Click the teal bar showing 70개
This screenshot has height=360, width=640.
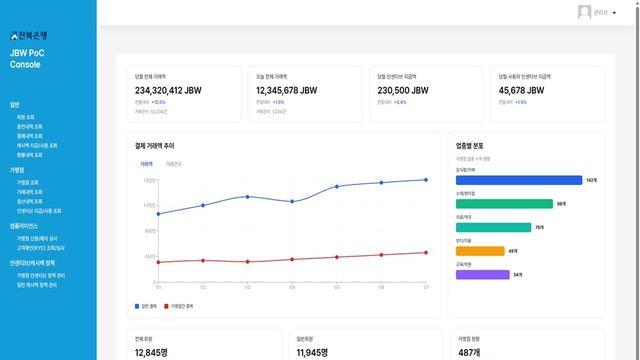(x=493, y=227)
